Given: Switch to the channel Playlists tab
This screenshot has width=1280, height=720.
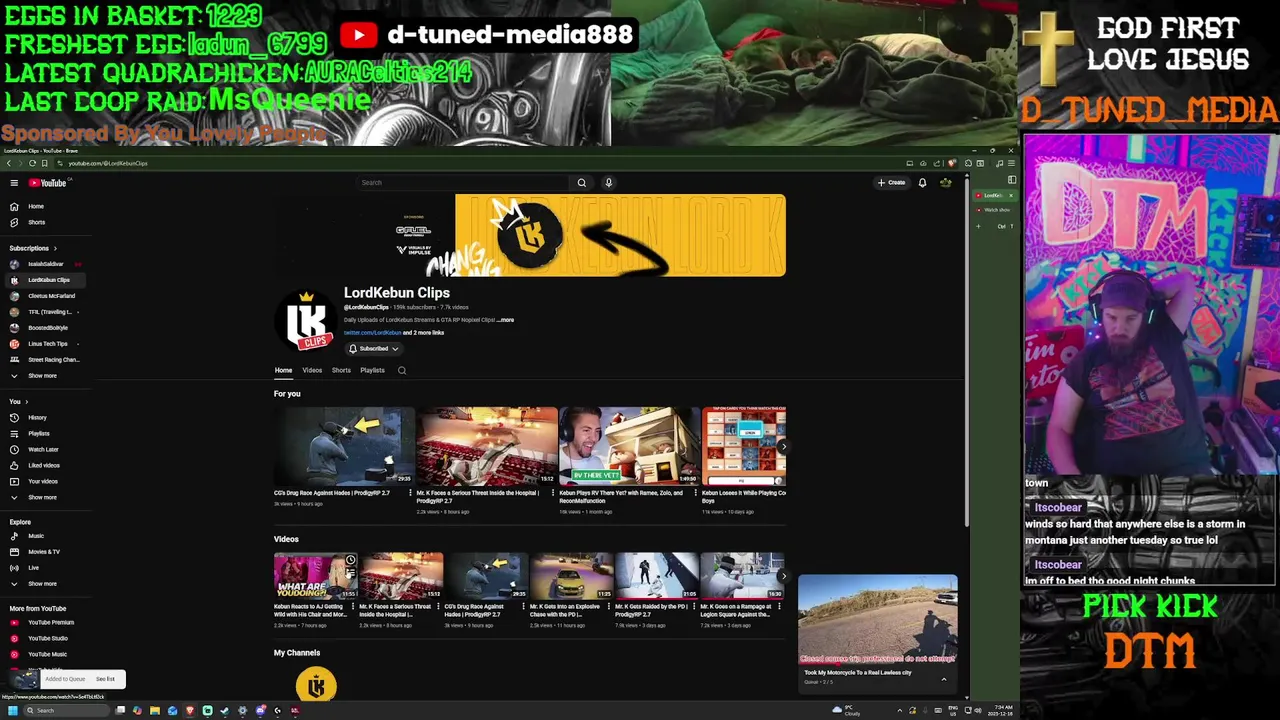Looking at the screenshot, I should click(x=372, y=370).
